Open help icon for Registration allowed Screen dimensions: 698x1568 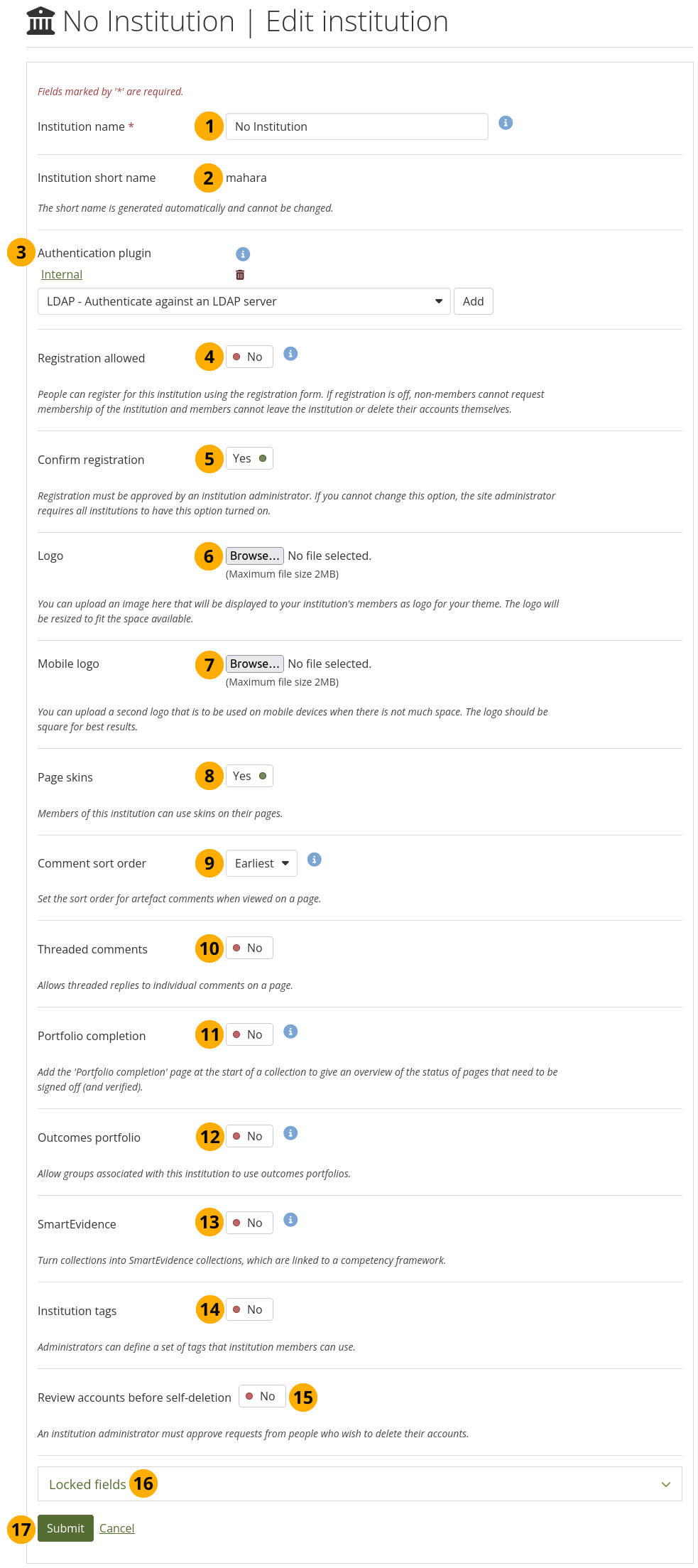(x=290, y=354)
